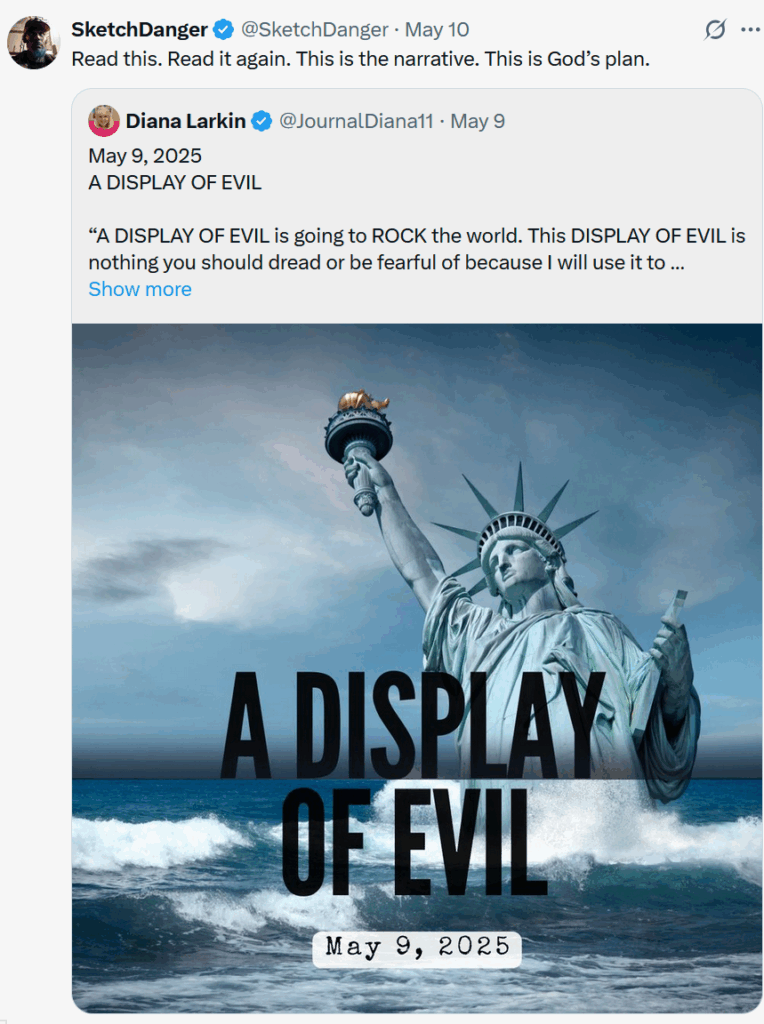Viewport: 764px width, 1024px height.
Task: Click Diana Larkin's blue verified badge
Action: (262, 121)
